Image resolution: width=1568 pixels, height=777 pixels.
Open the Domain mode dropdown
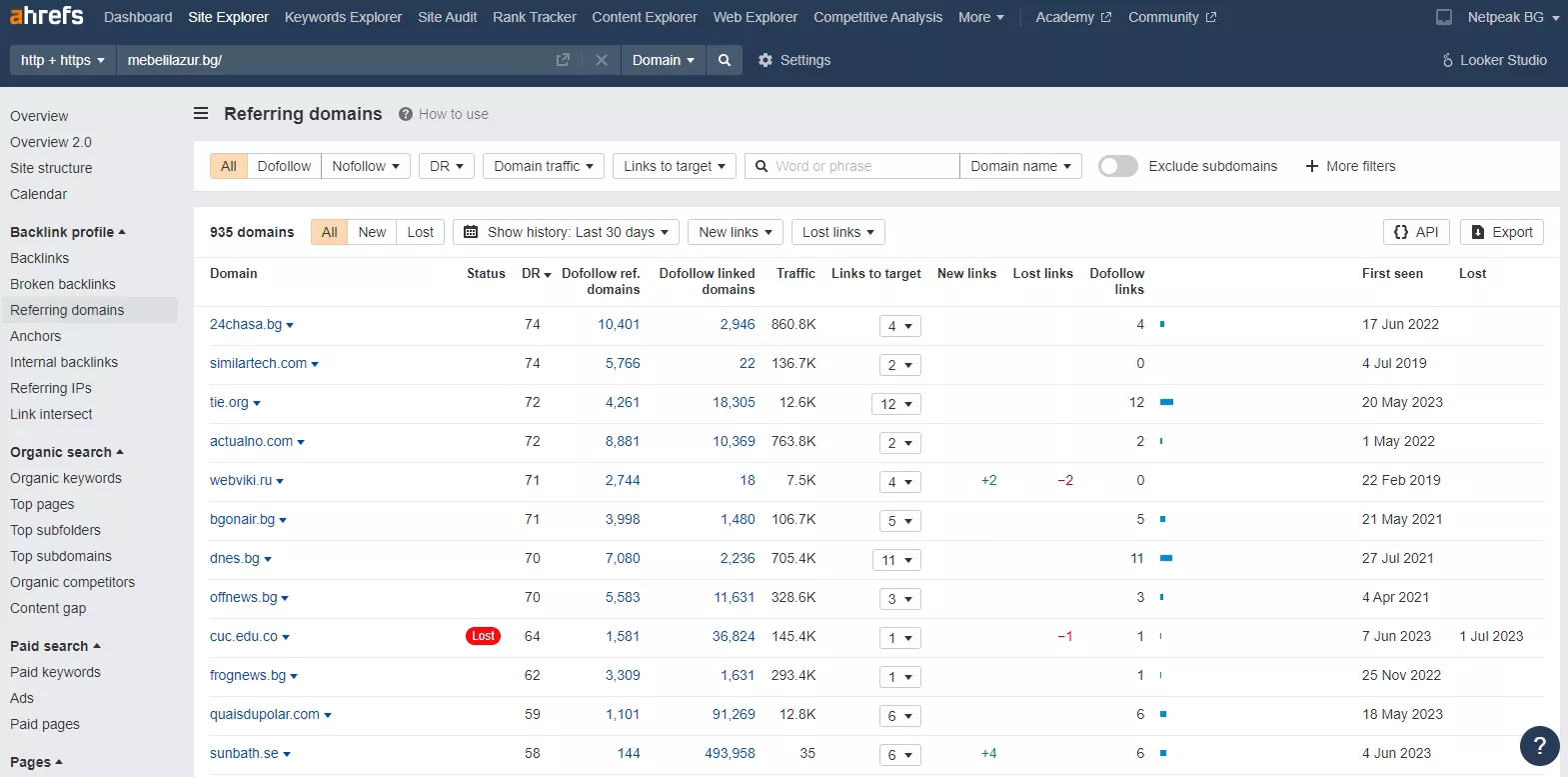coord(663,60)
